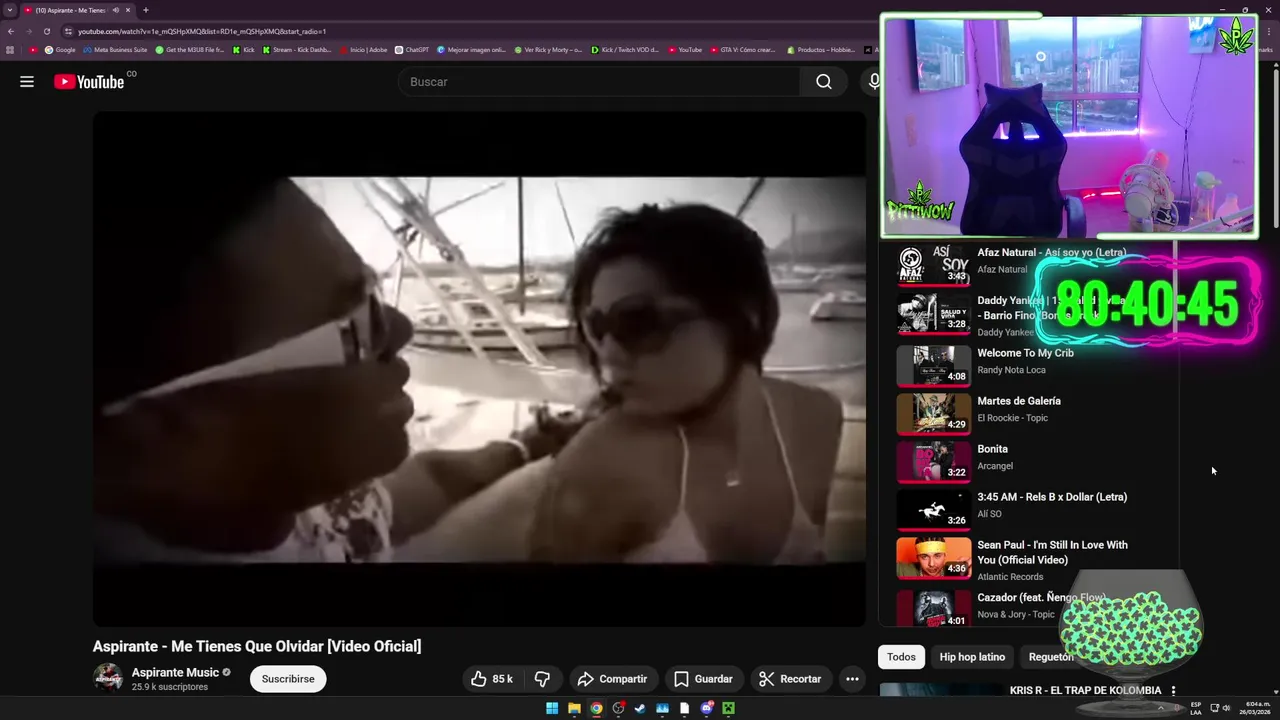This screenshot has height=720, width=1280.
Task: Select the Todos filter chip
Action: click(x=901, y=657)
